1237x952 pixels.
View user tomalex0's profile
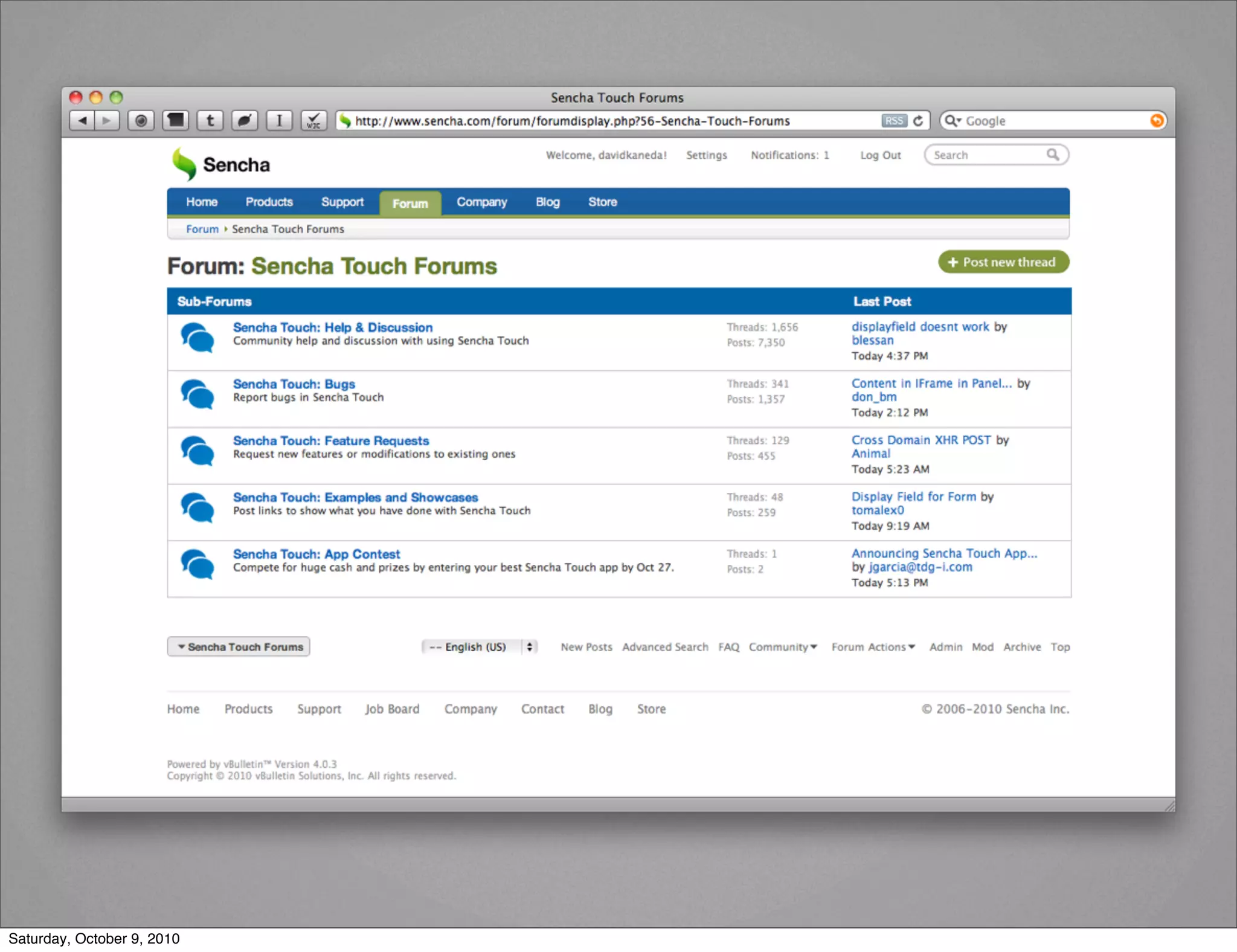(x=878, y=510)
